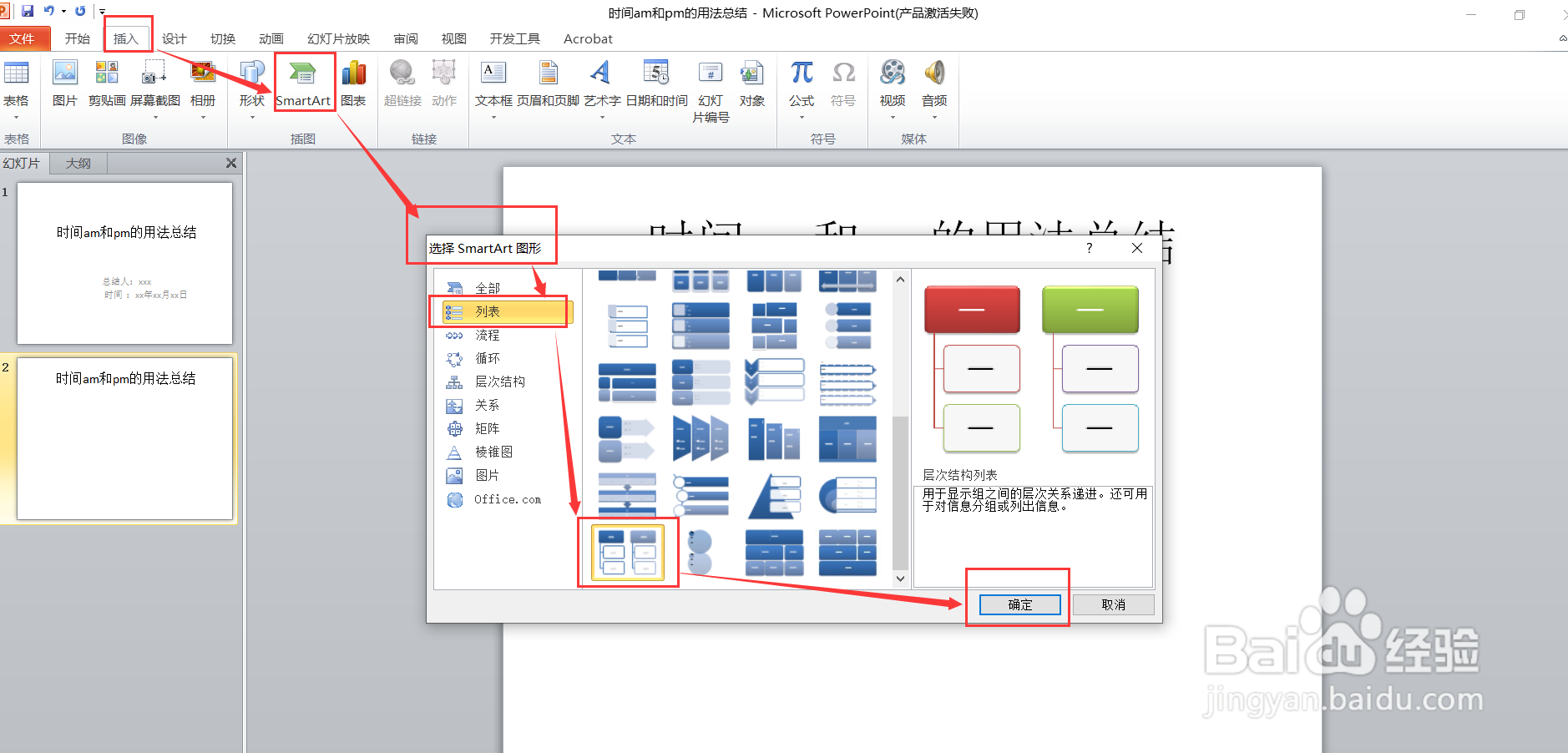Click the Redo icon in quick toolbar
Image resolution: width=1568 pixels, height=753 pixels.
coord(80,11)
